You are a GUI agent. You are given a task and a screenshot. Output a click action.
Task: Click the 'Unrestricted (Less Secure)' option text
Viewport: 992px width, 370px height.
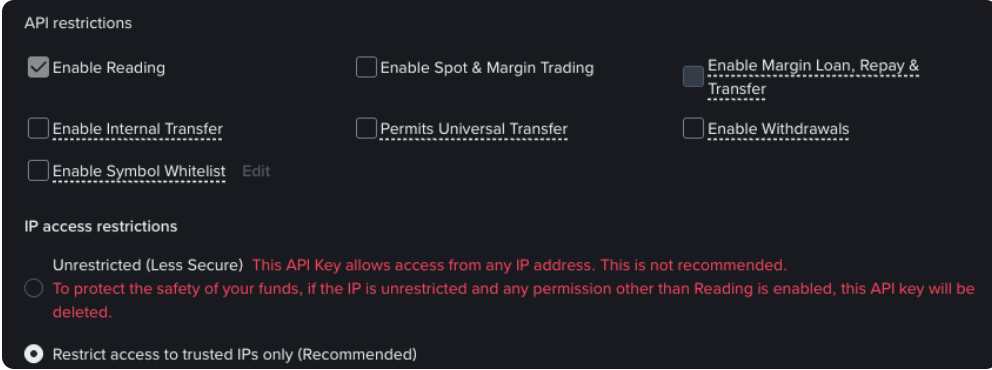[148, 265]
